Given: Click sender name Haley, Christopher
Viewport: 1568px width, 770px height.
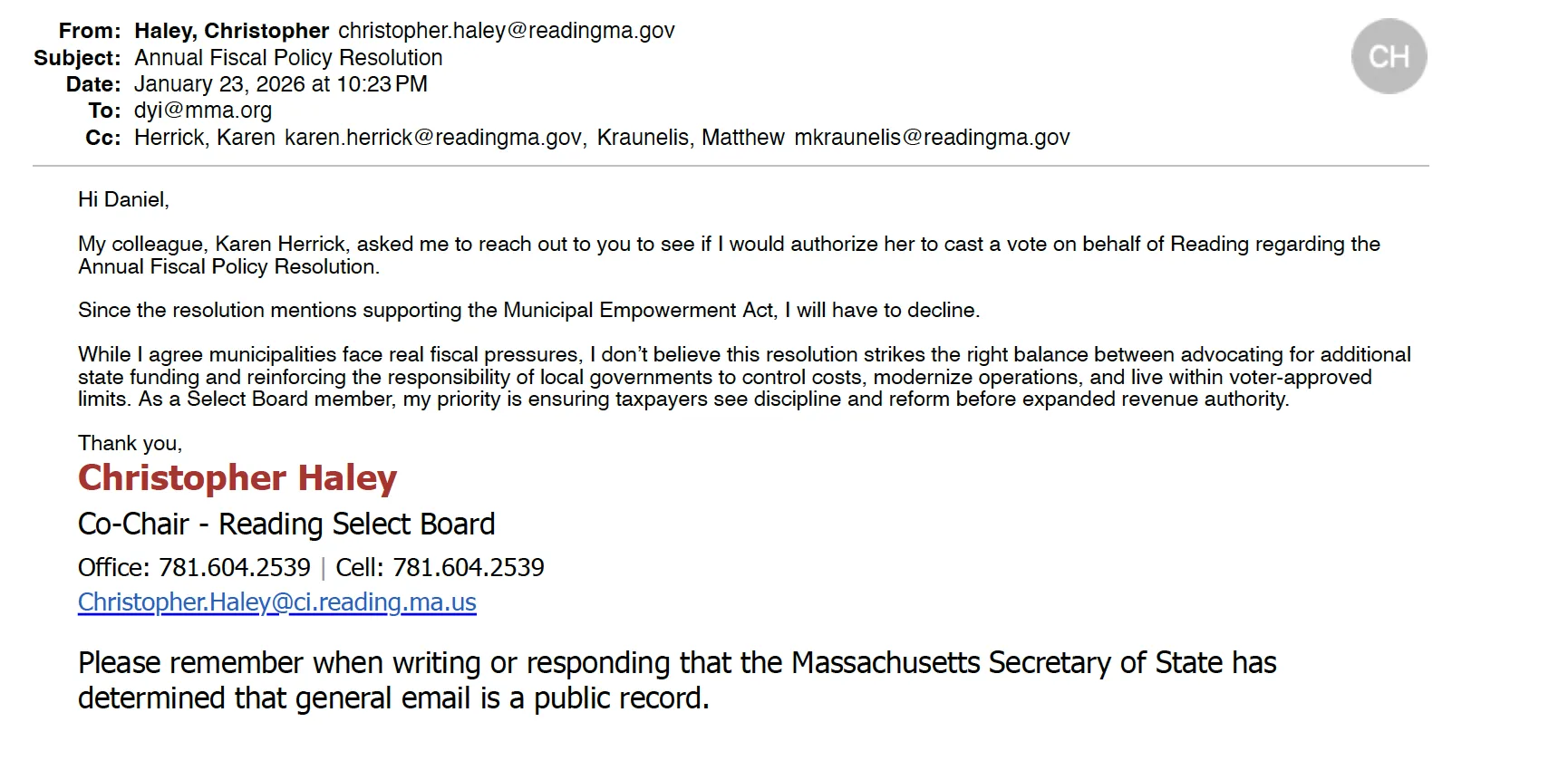Looking at the screenshot, I should [x=231, y=31].
